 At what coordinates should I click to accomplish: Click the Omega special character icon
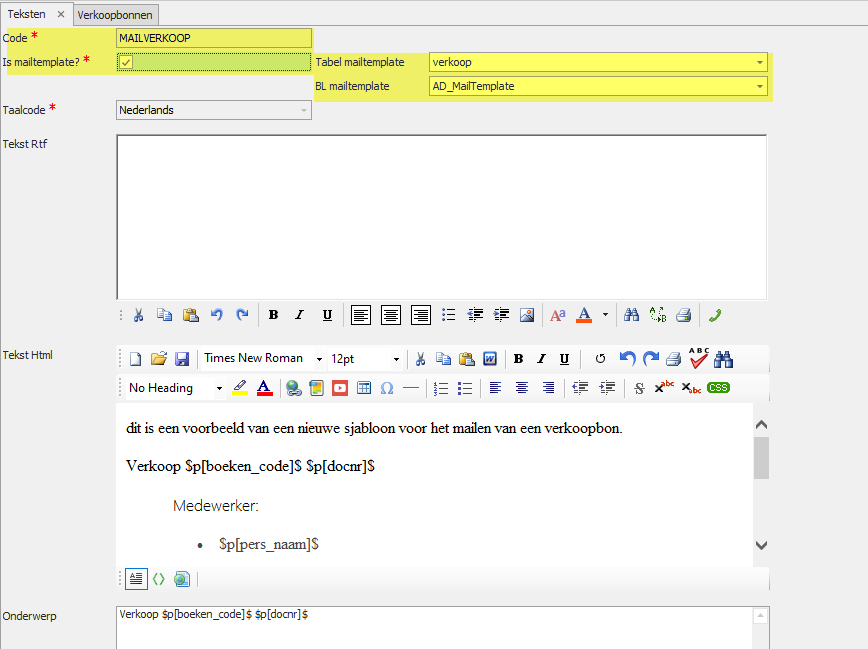click(x=387, y=388)
